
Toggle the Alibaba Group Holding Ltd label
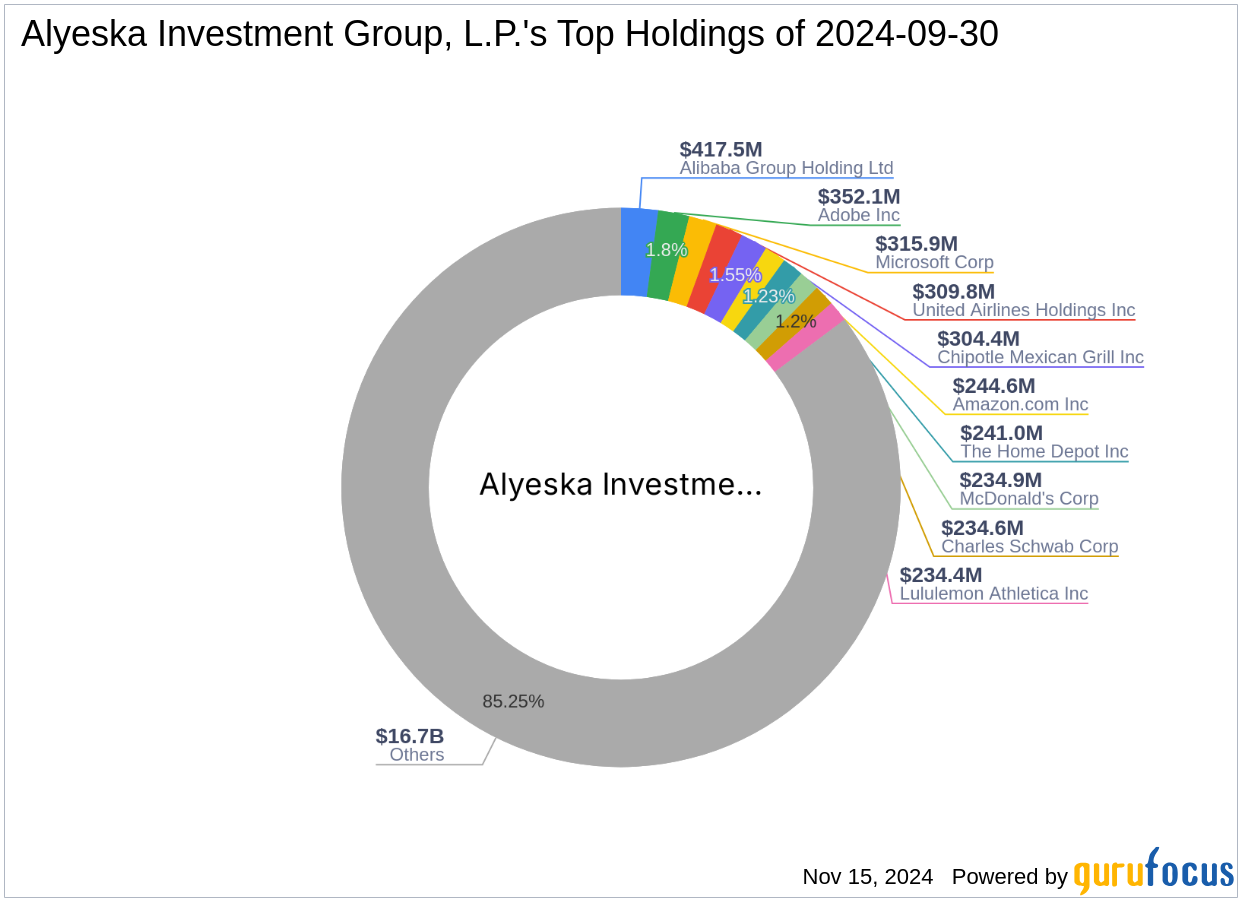[787, 167]
